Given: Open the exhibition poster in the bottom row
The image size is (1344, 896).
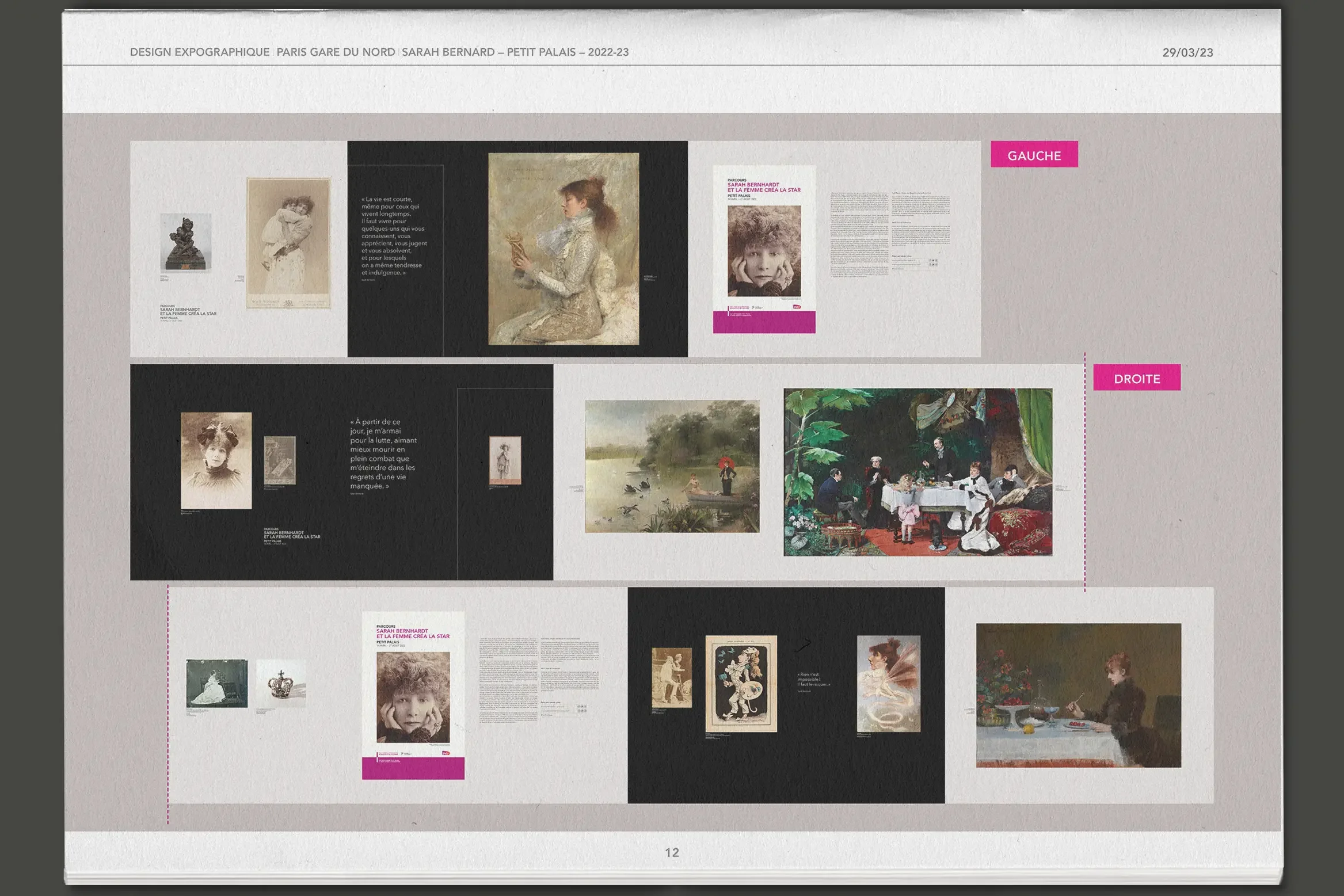Looking at the screenshot, I should [x=413, y=695].
